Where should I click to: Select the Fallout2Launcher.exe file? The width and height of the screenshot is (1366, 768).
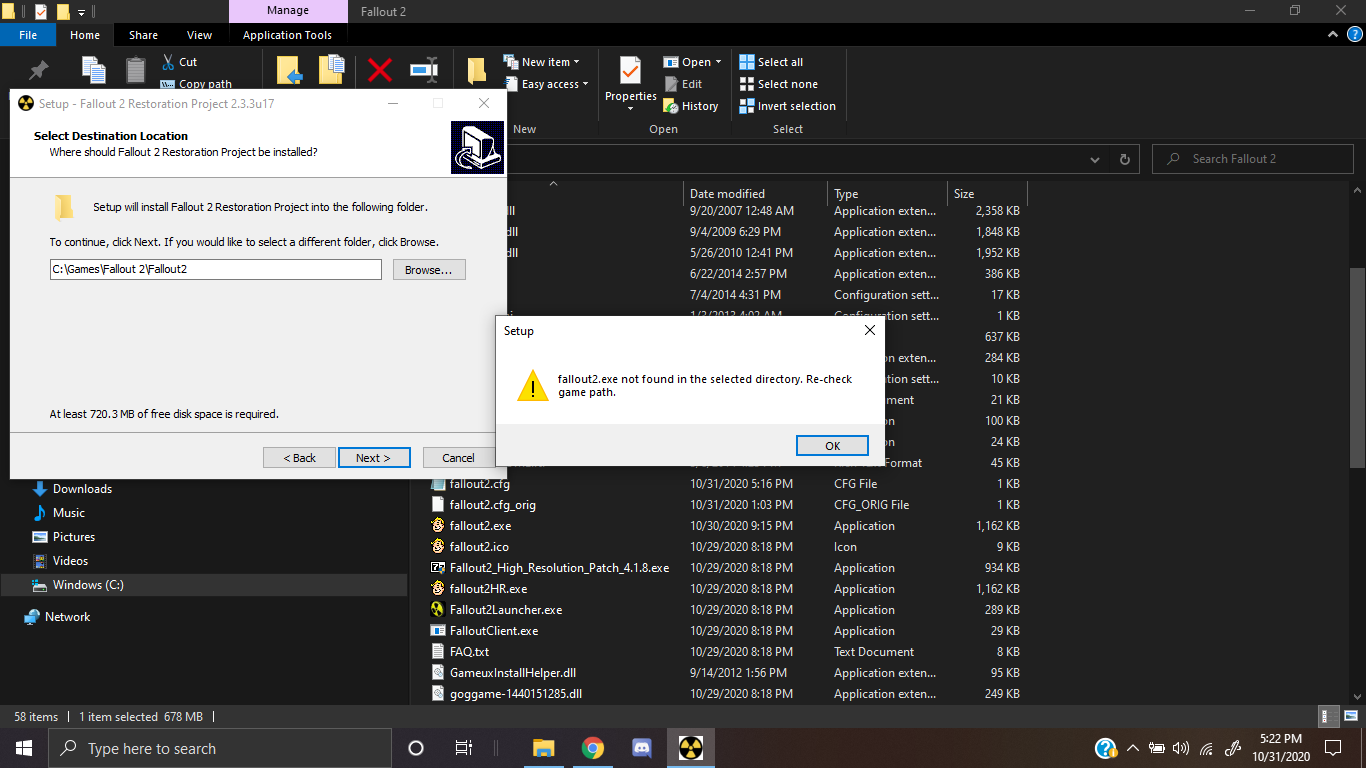pos(505,610)
